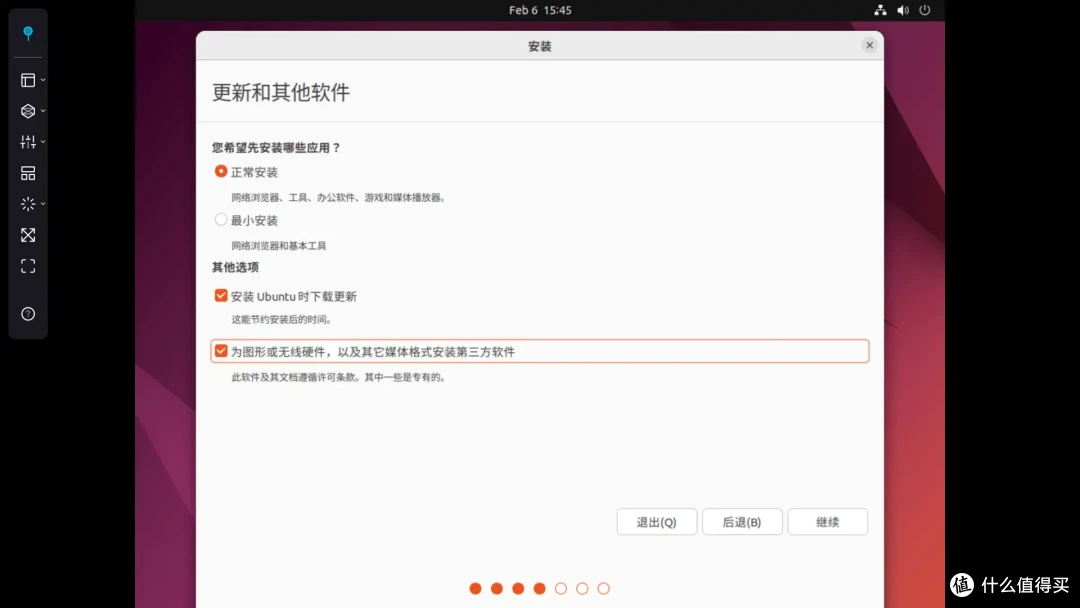
Task: Click the fourth progress dot indicator
Action: coord(539,589)
